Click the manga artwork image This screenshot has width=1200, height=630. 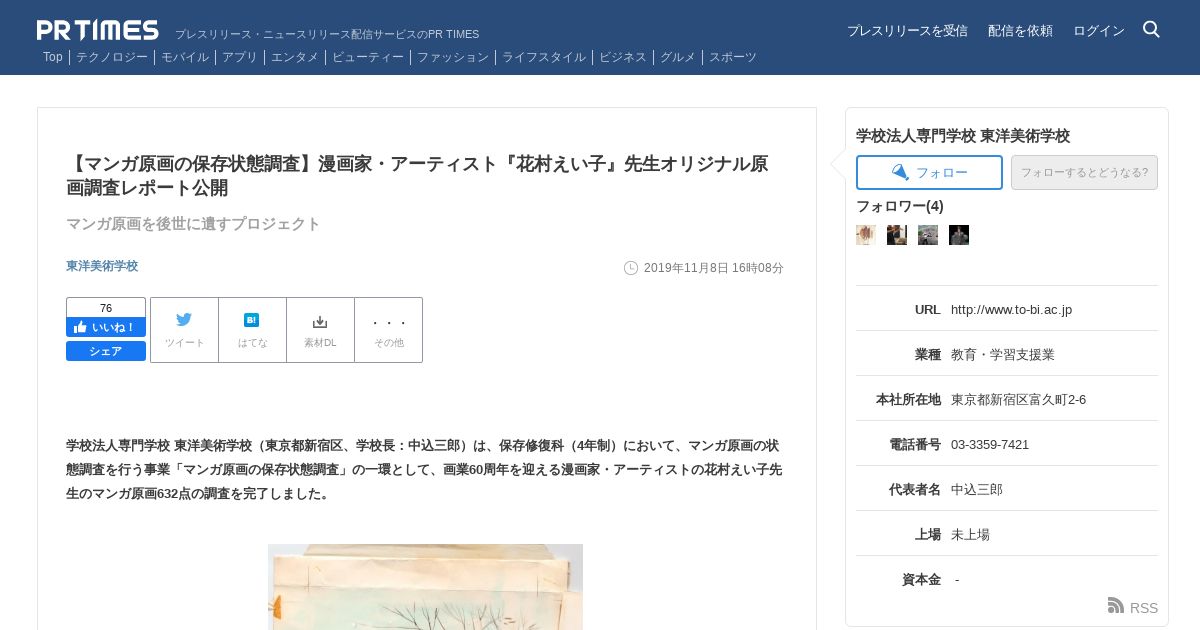pyautogui.click(x=425, y=587)
